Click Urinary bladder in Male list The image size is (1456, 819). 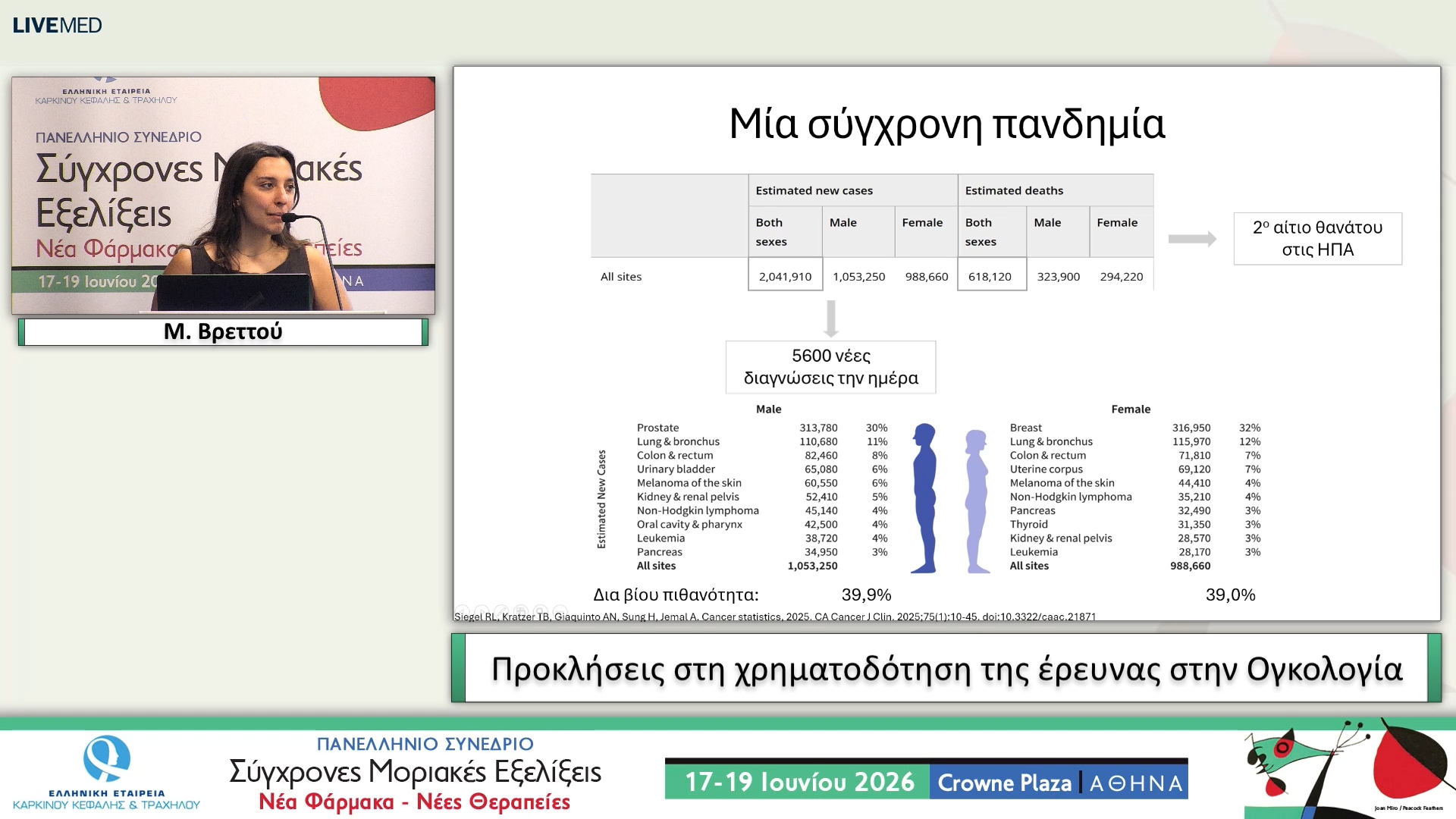[676, 469]
